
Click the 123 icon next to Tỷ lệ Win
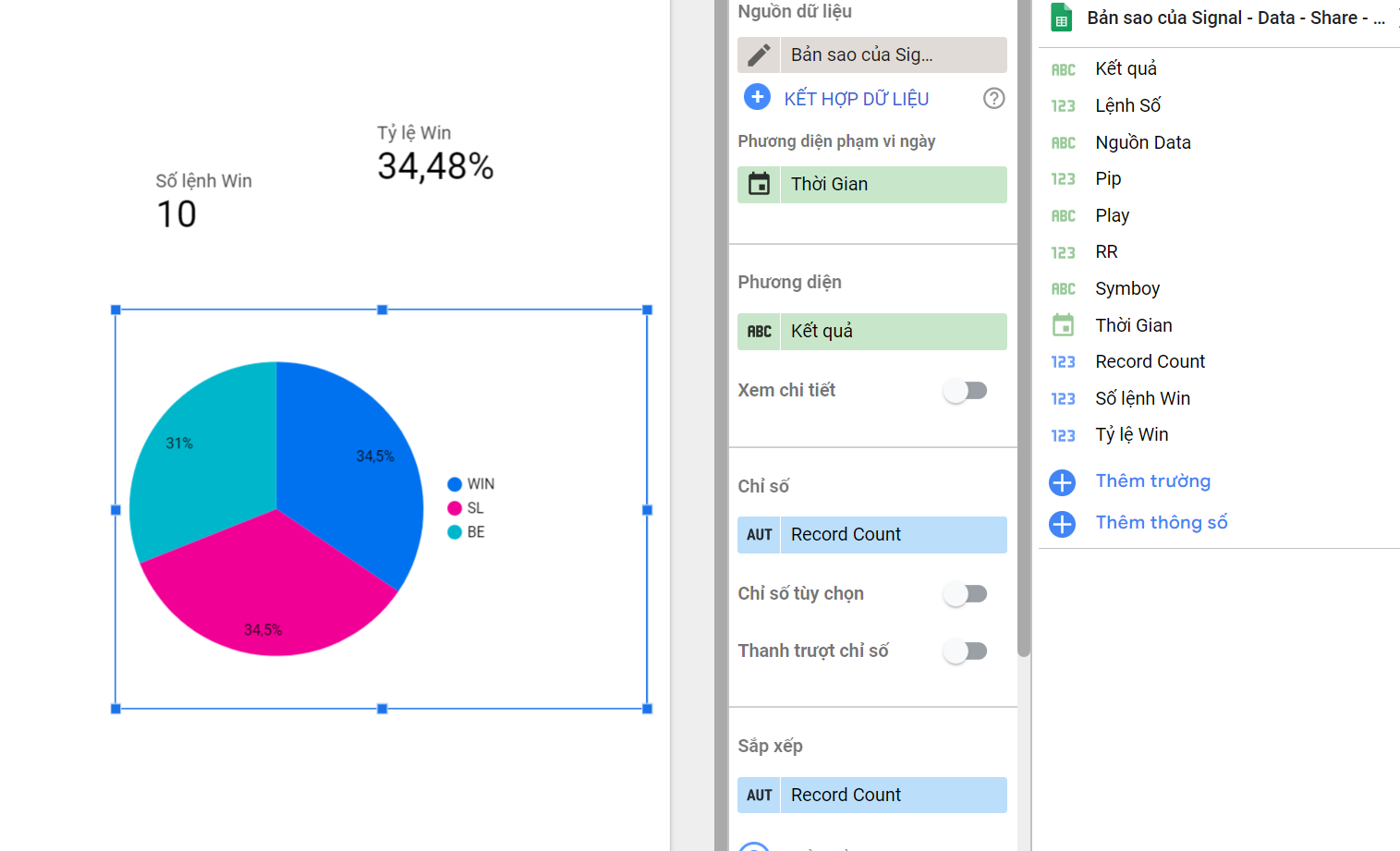[1064, 435]
